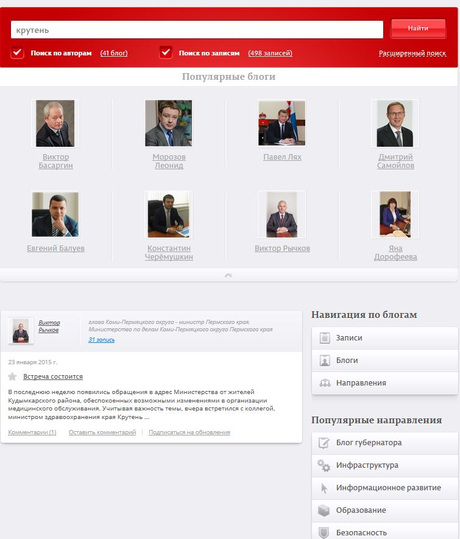Click the Блоги person icon
This screenshot has height=539, width=460.
tap(325, 360)
